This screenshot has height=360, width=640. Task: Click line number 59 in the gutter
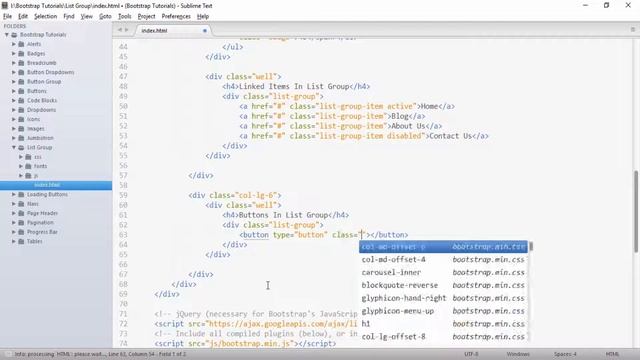click(x=123, y=196)
